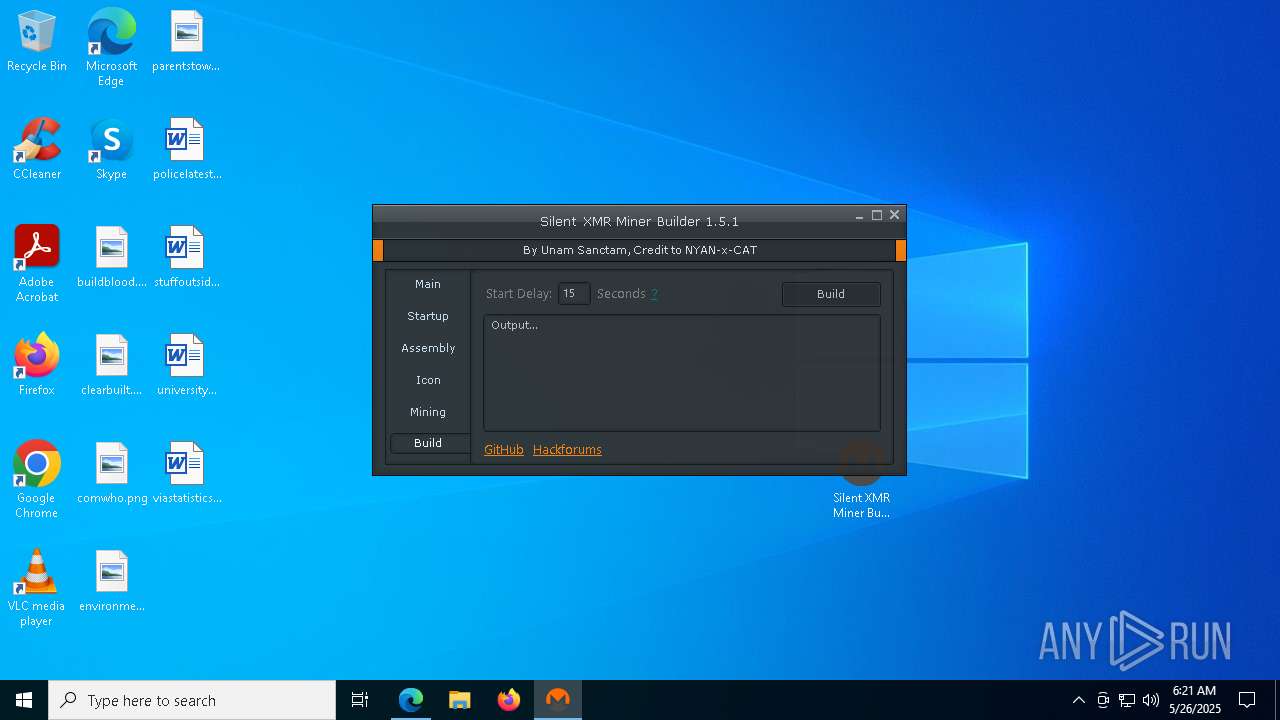Screen dimensions: 1280x720
Task: Open File Explorer from the taskbar
Action: (x=460, y=700)
